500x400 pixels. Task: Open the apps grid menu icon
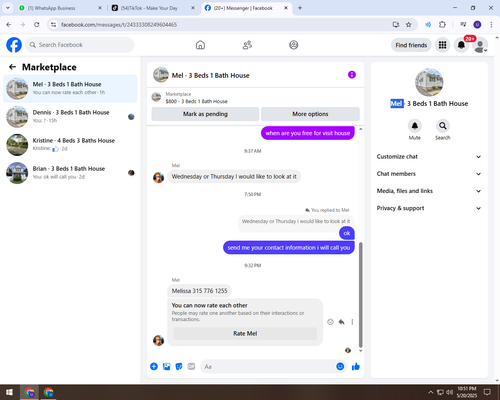442,45
